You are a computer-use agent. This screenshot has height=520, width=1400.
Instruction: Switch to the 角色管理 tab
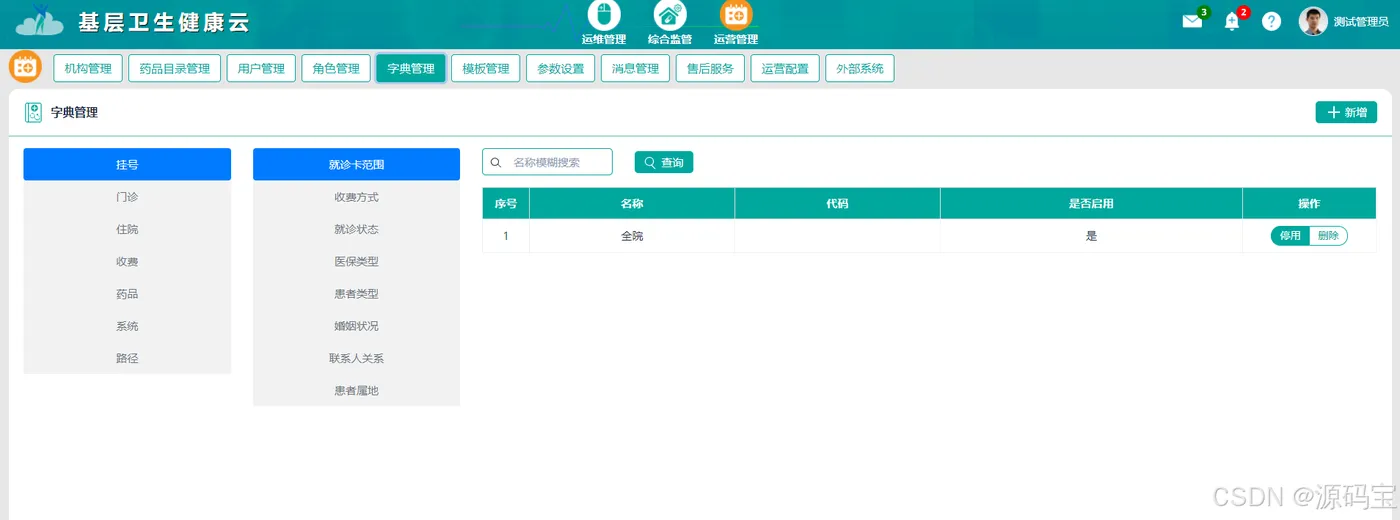pyautogui.click(x=336, y=68)
